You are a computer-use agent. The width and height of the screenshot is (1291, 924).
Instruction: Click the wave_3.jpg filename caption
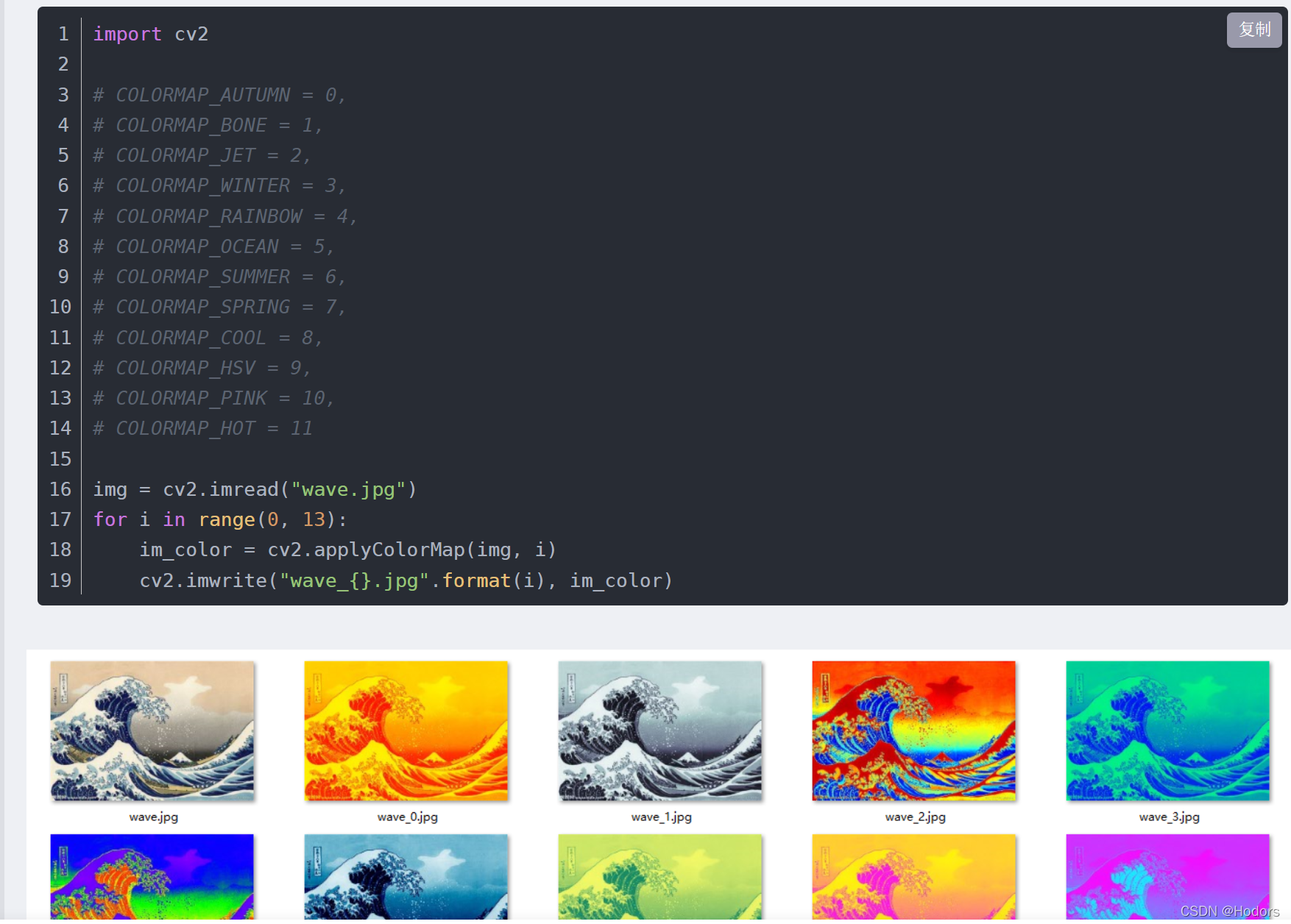[1168, 817]
